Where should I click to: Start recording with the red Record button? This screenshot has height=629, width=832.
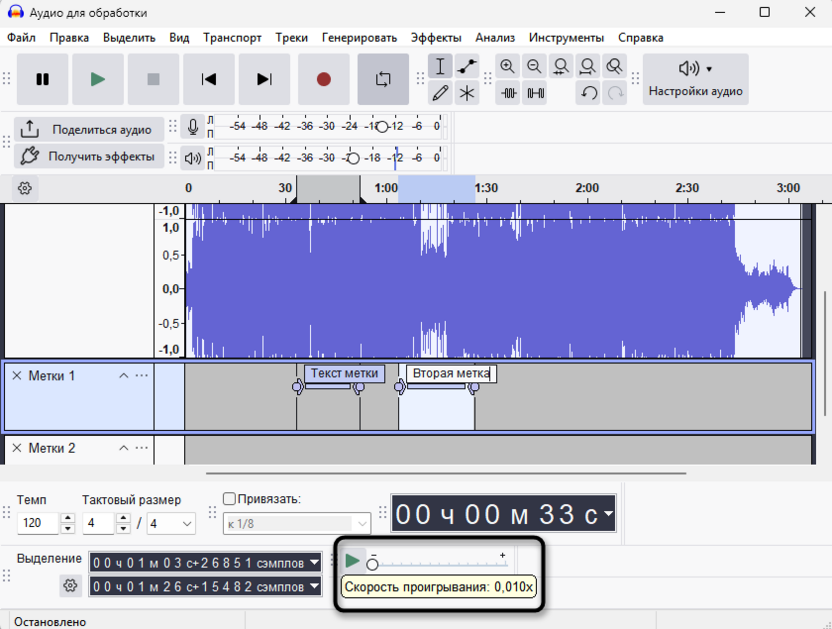pyautogui.click(x=324, y=79)
